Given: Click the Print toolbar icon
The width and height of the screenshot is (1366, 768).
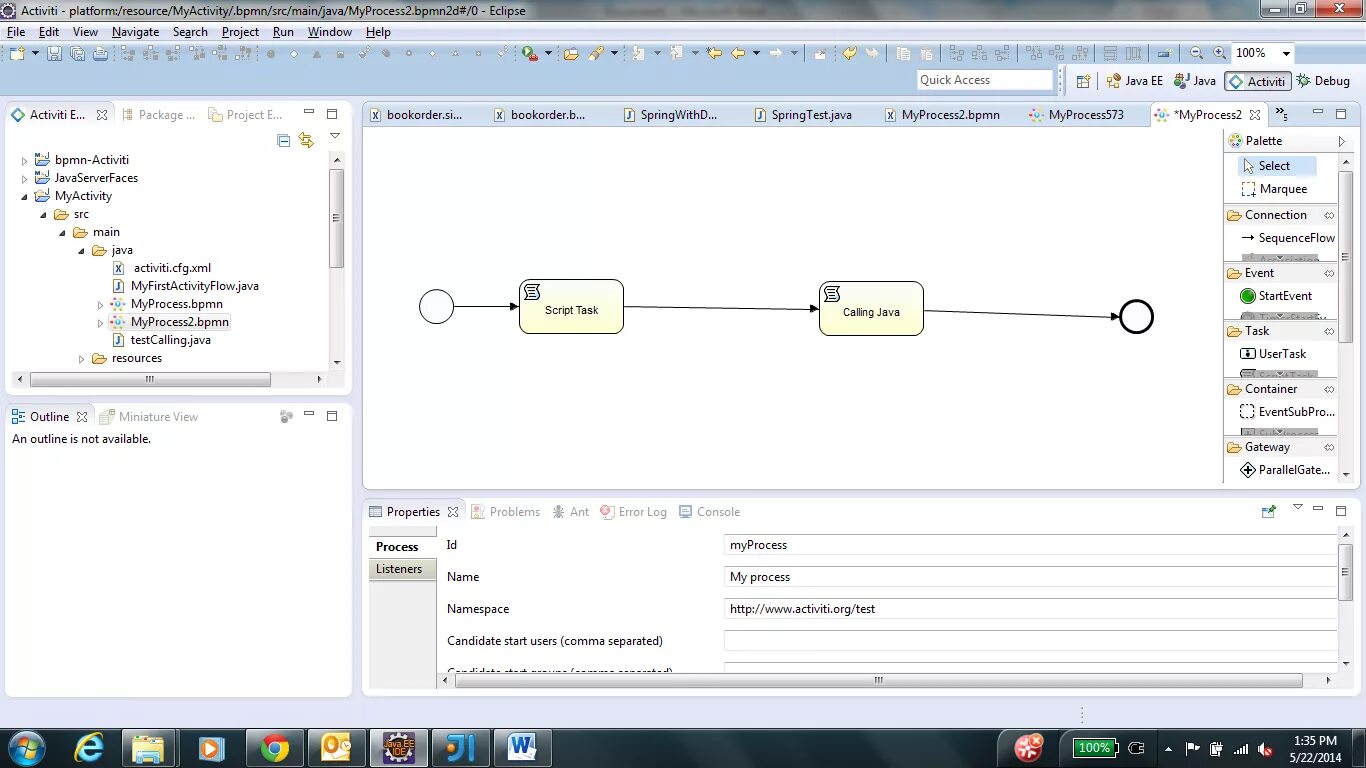Looking at the screenshot, I should point(100,53).
